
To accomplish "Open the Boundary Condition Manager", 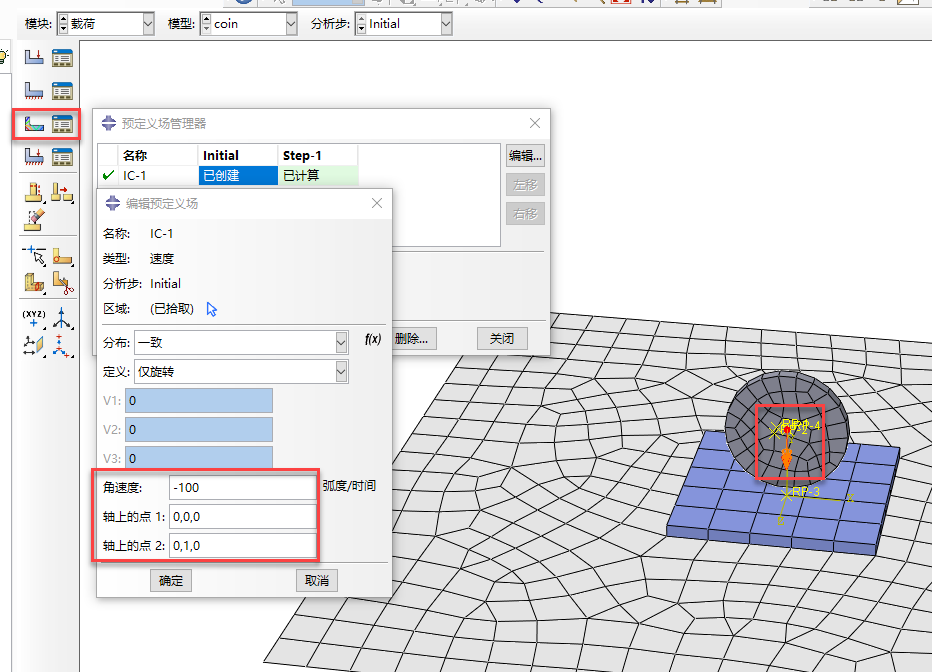I will pyautogui.click(x=62, y=90).
